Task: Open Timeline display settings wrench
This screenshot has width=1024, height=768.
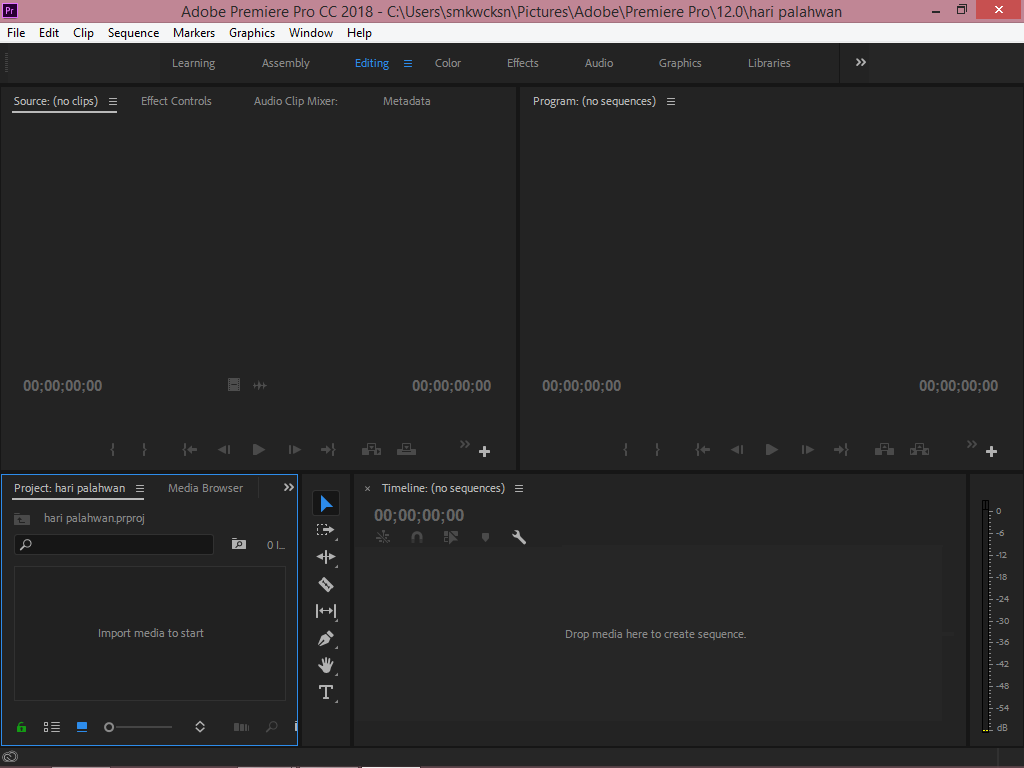Action: (519, 537)
